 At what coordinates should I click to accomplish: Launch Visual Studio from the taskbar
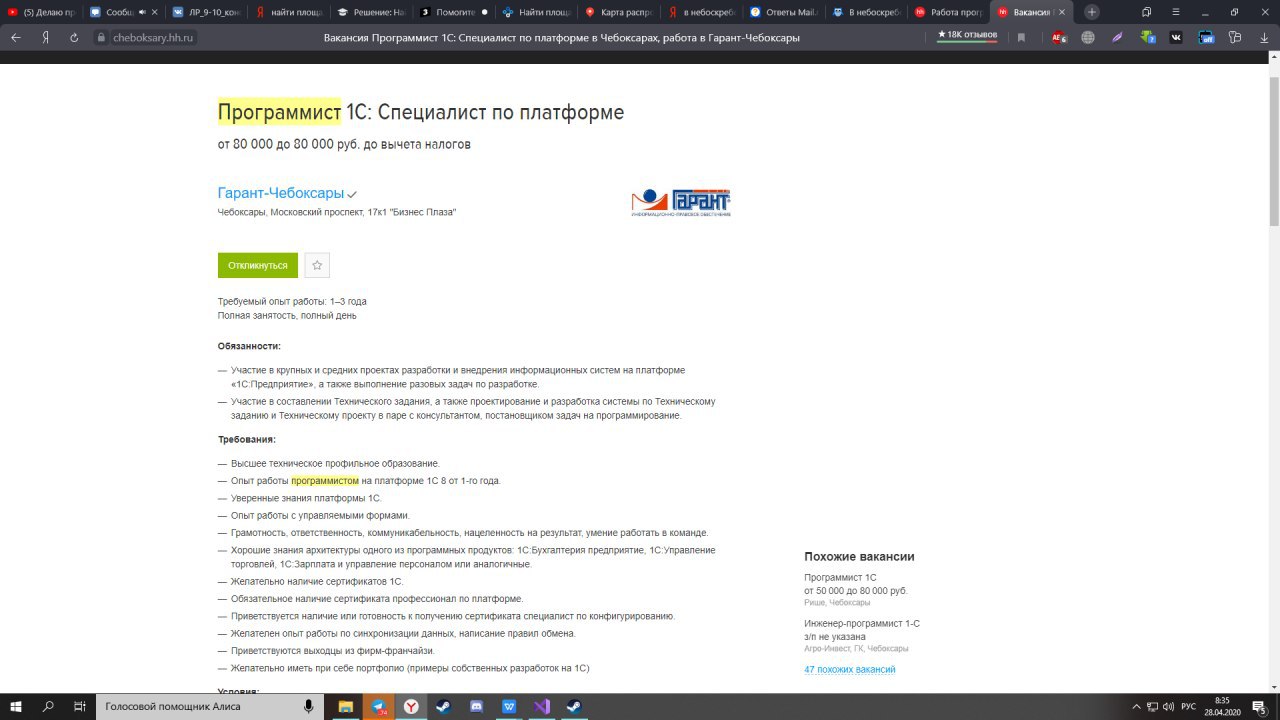click(x=541, y=706)
